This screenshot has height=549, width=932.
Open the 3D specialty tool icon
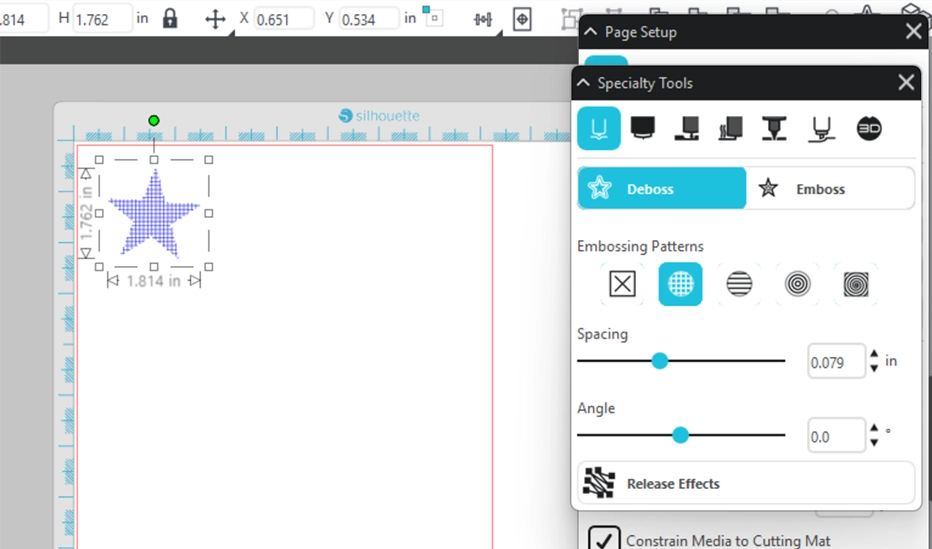(x=869, y=129)
